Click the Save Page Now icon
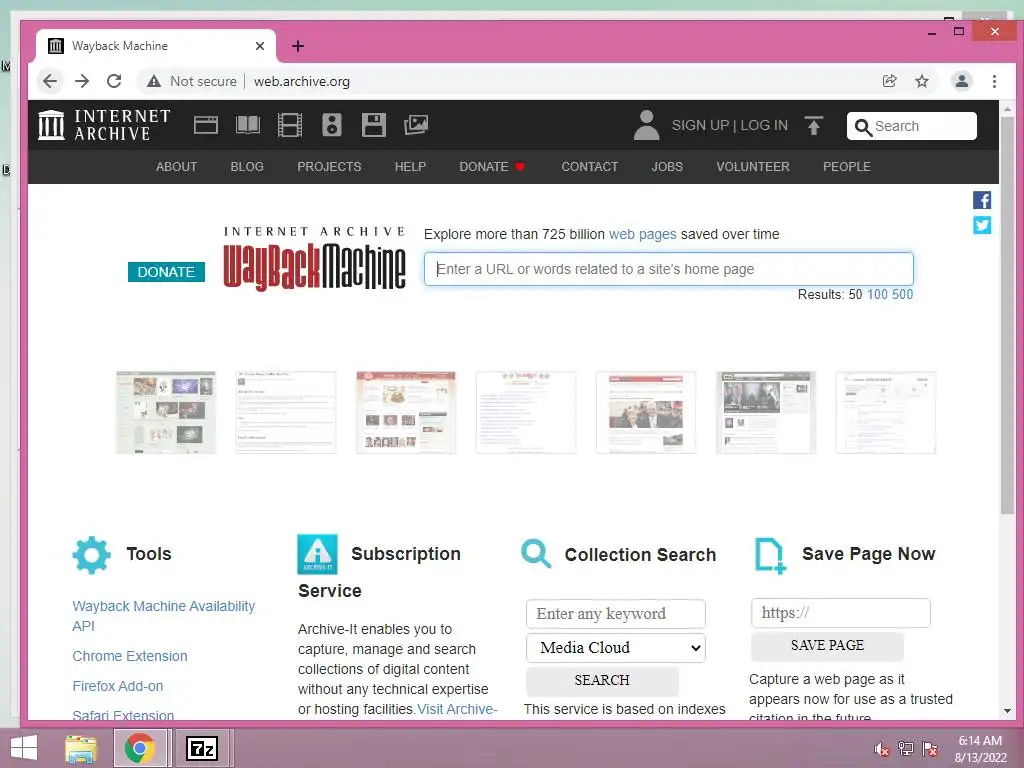 [x=770, y=556]
